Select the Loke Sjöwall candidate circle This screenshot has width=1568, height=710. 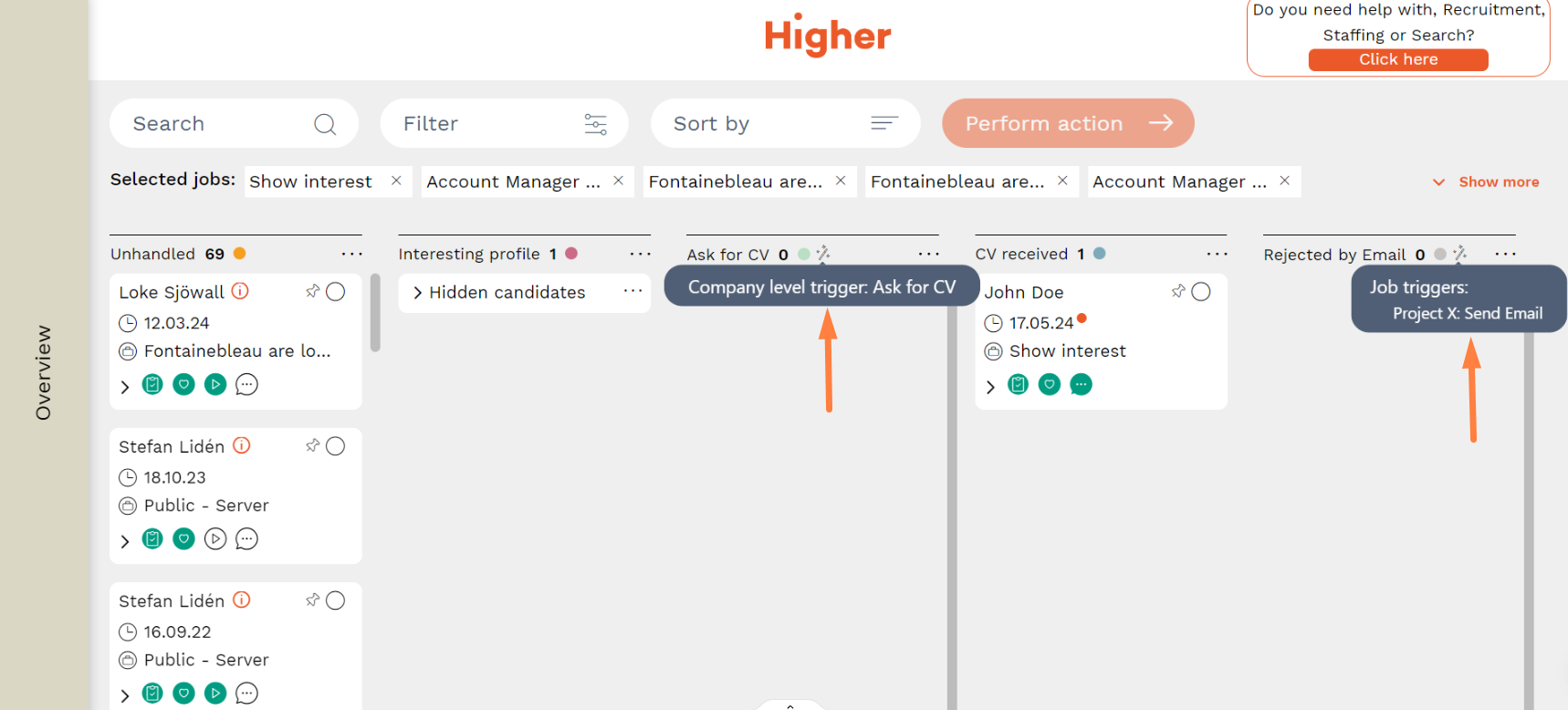(x=336, y=291)
